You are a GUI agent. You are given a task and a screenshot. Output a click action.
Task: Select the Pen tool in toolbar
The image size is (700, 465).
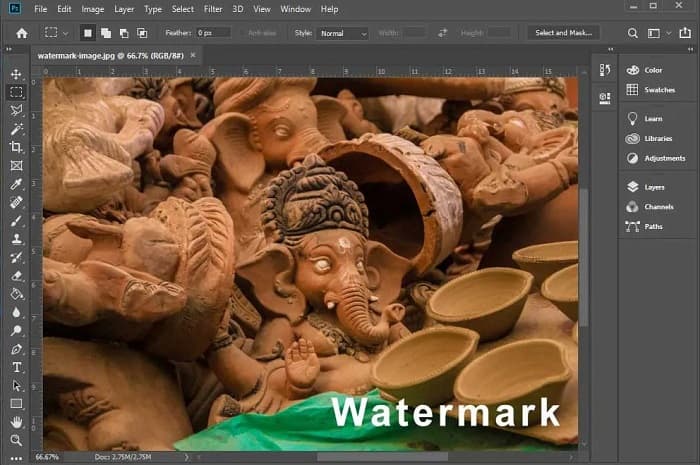pos(16,349)
